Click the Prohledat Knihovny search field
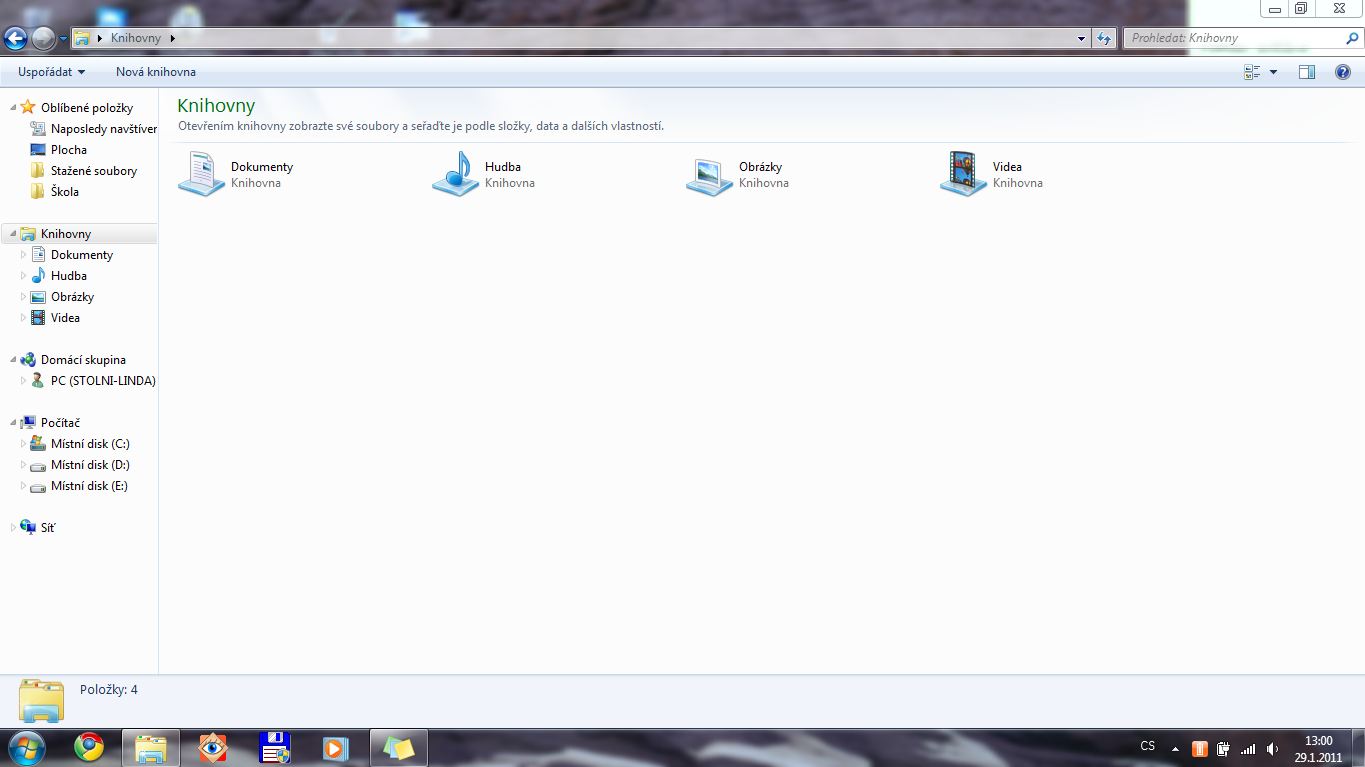The height and width of the screenshot is (767, 1365). click(x=1234, y=39)
